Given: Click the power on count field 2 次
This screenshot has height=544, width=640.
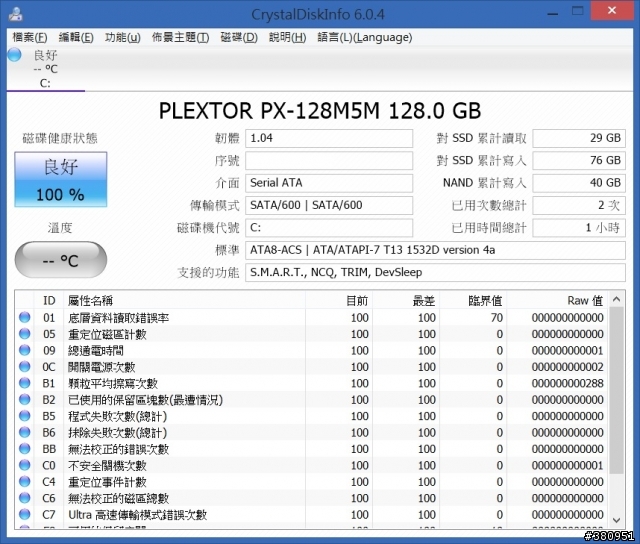Looking at the screenshot, I should [579, 205].
